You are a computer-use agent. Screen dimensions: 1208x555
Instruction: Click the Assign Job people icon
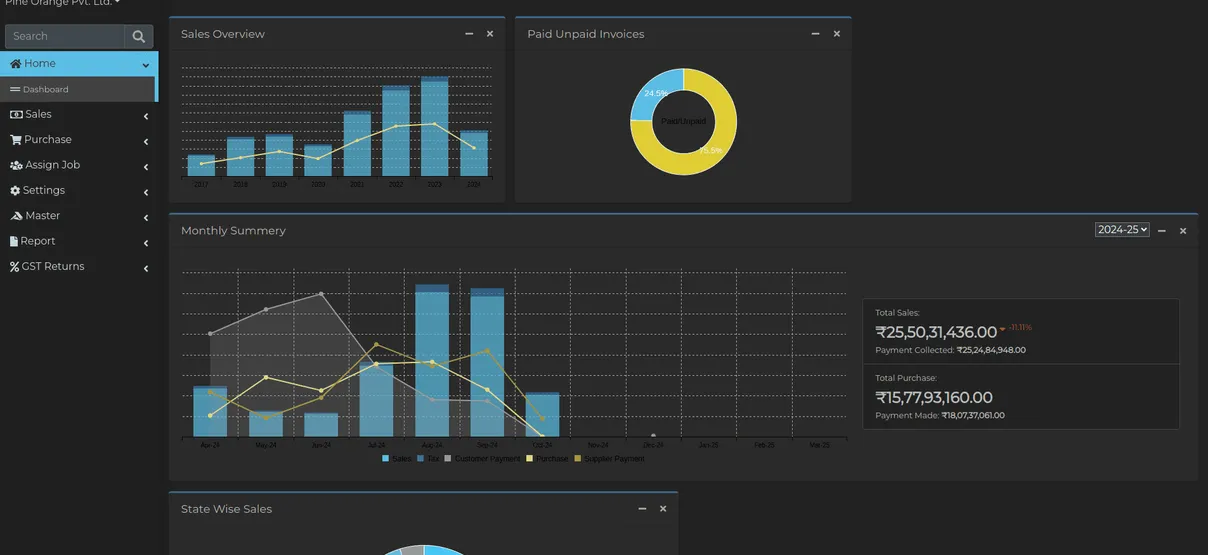coord(15,165)
